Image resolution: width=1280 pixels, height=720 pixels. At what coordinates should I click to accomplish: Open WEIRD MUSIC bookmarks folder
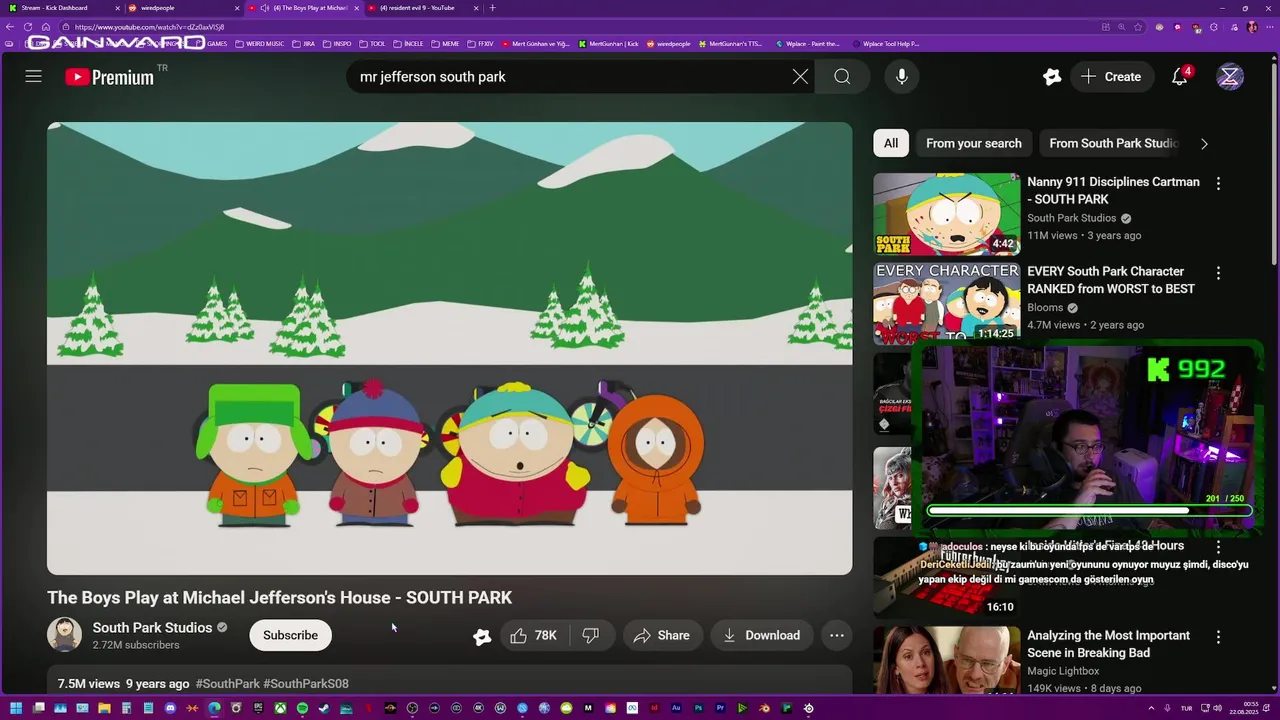point(259,44)
